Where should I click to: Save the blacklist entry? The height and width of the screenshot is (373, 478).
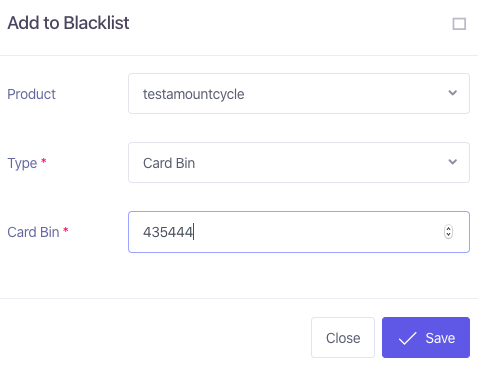(426, 338)
